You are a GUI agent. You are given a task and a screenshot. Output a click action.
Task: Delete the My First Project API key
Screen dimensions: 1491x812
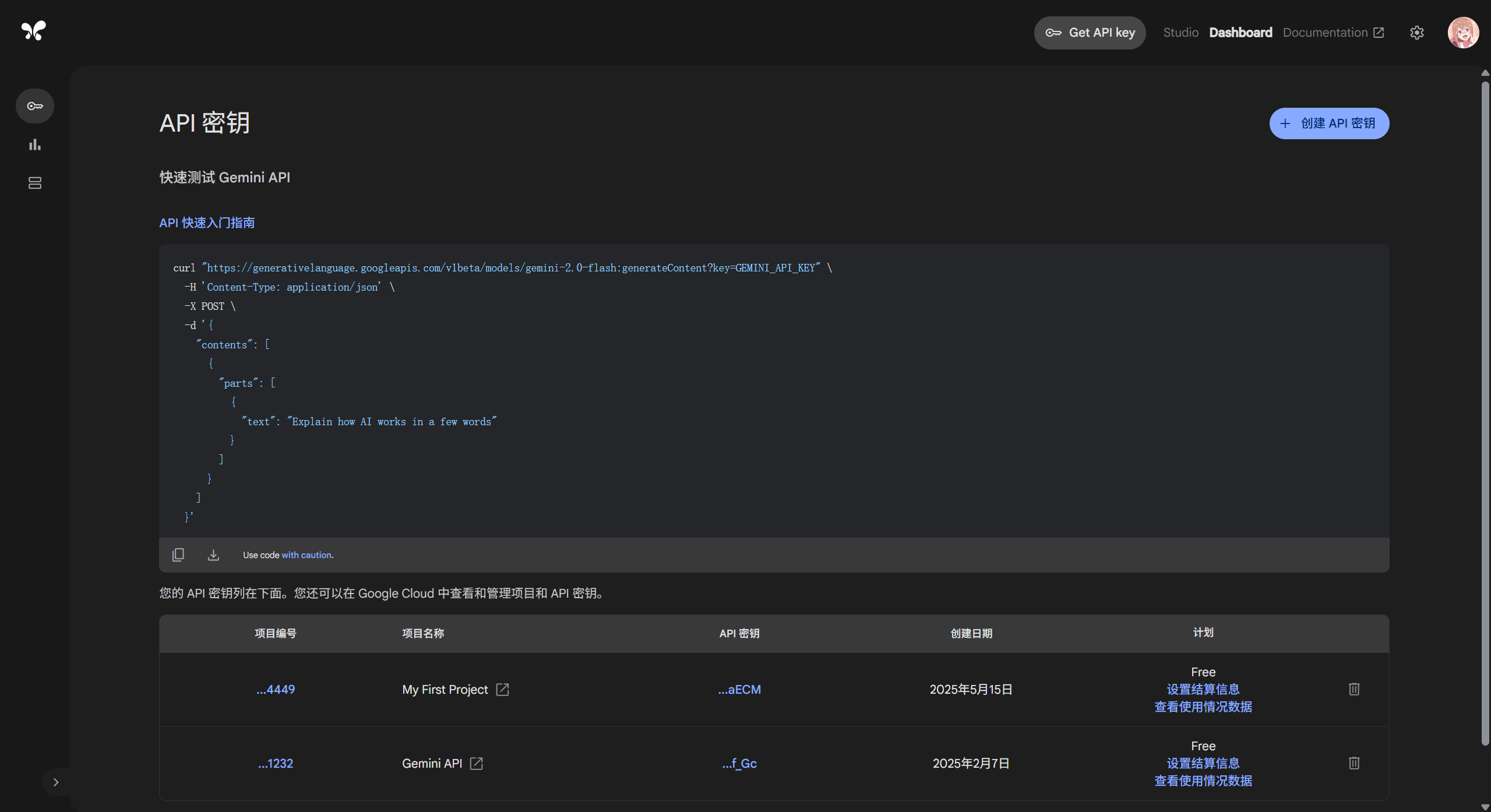point(1354,689)
